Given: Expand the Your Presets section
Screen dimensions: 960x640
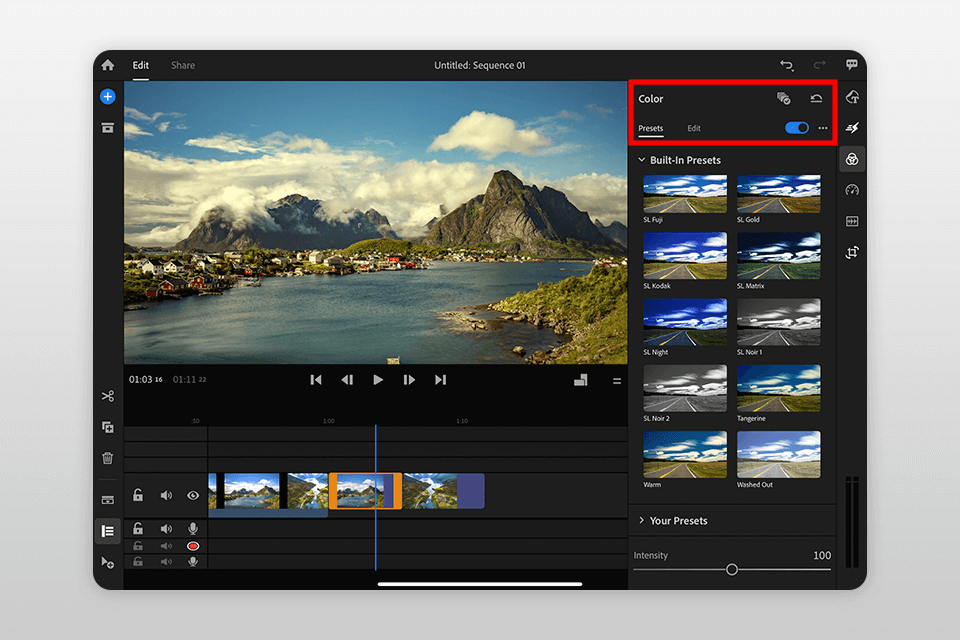Looking at the screenshot, I should tap(642, 521).
